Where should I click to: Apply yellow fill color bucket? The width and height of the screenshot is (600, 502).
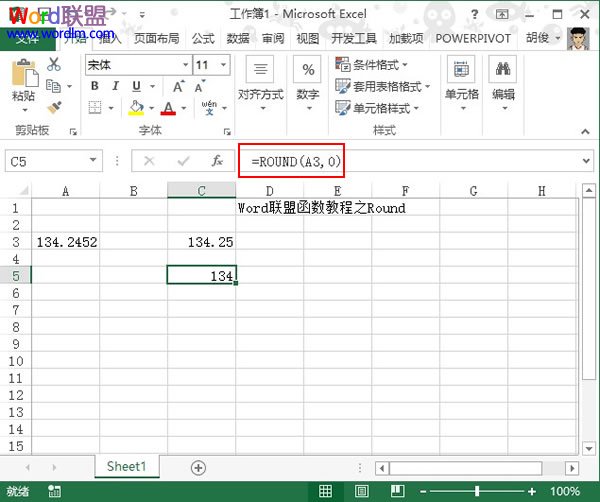[136, 108]
